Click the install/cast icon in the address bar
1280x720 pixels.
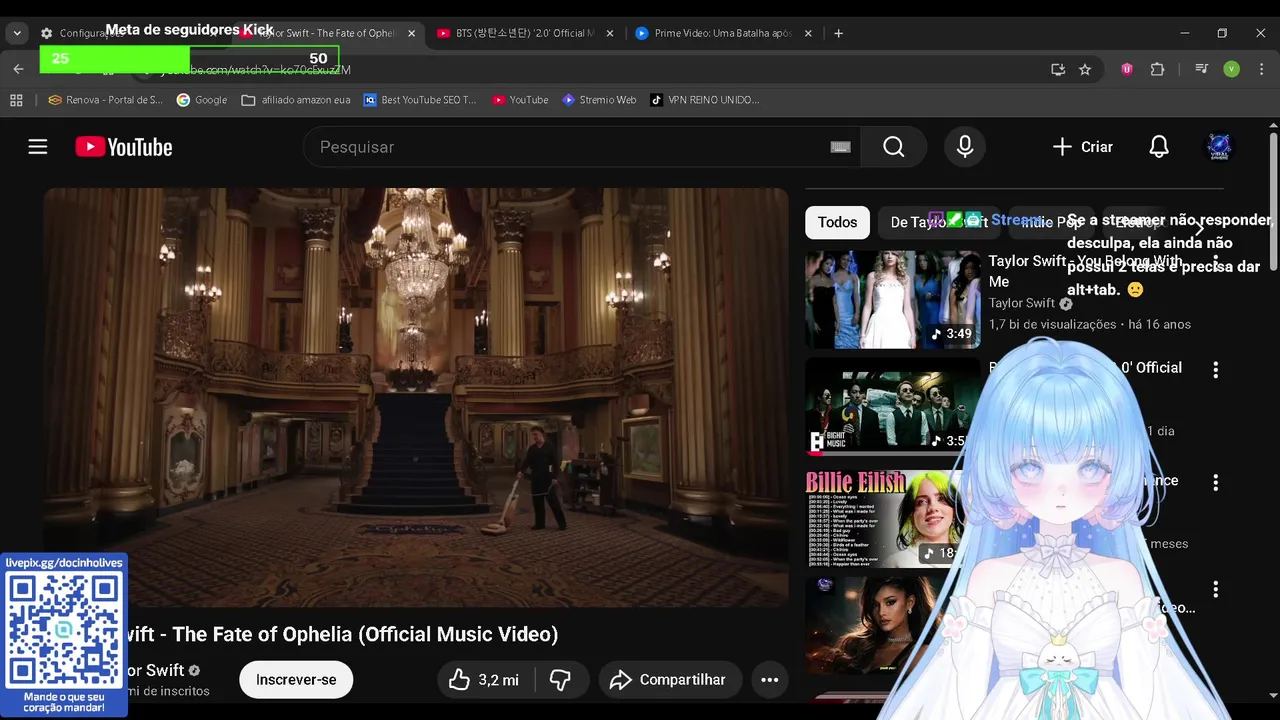pyautogui.click(x=1058, y=69)
